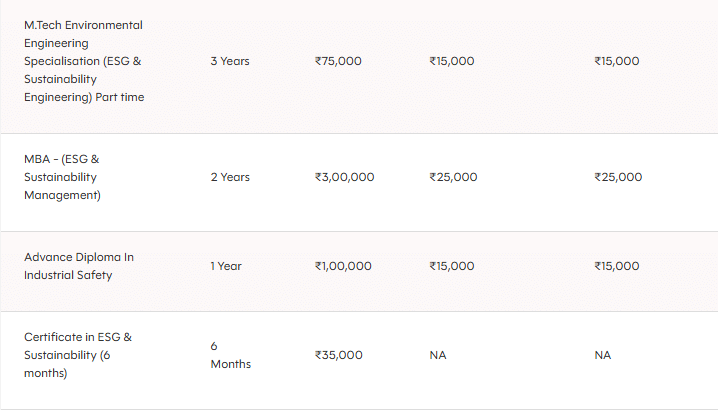
Task: Select the NA next to ₹35,000
Action: 437,355
